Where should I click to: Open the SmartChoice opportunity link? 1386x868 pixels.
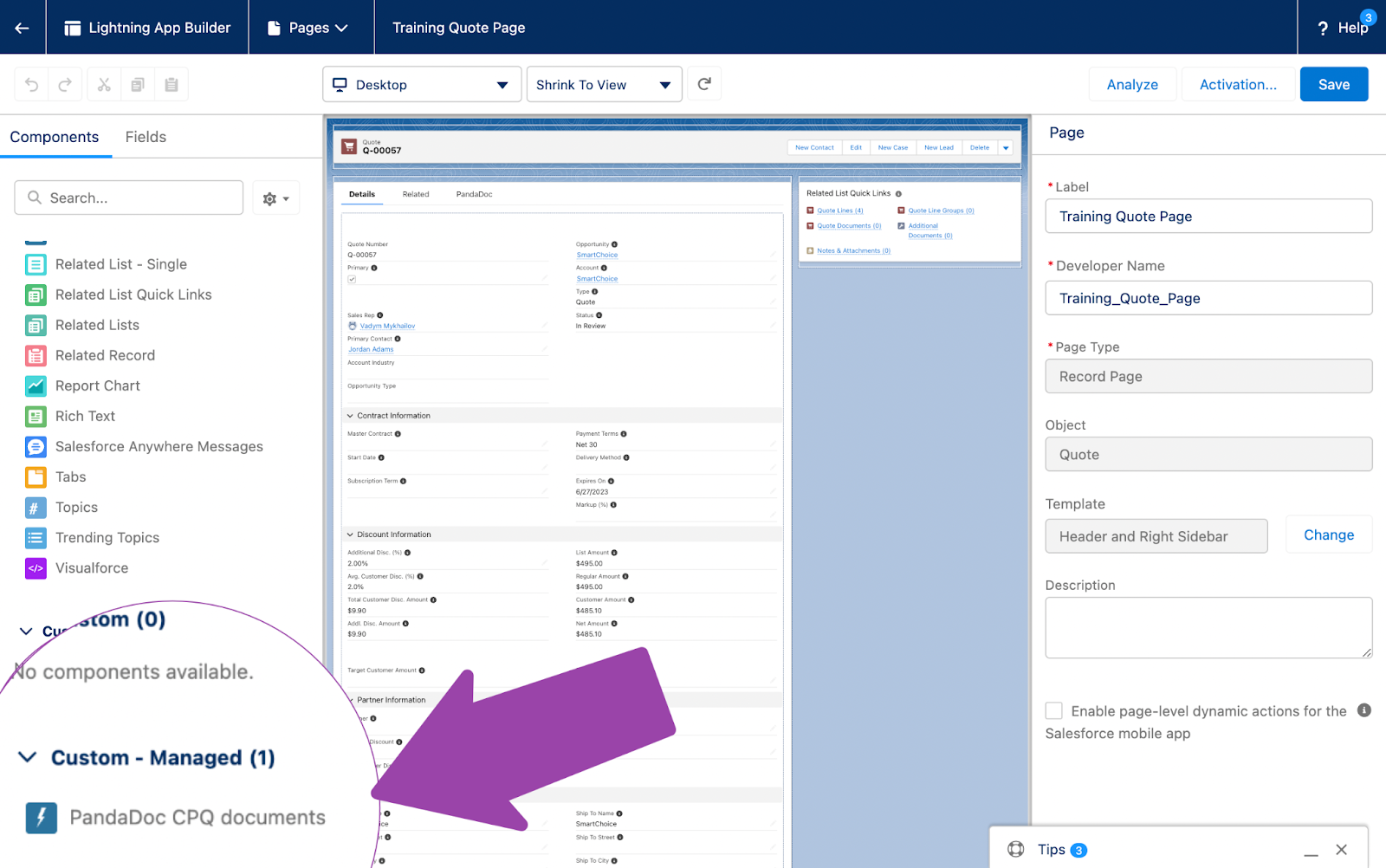pos(598,256)
